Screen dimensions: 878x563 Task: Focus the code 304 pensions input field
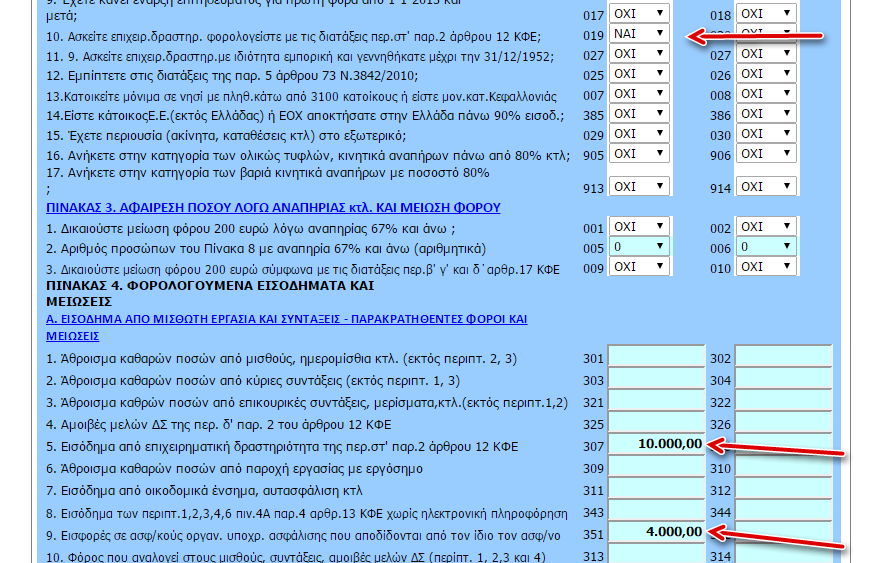(x=782, y=380)
